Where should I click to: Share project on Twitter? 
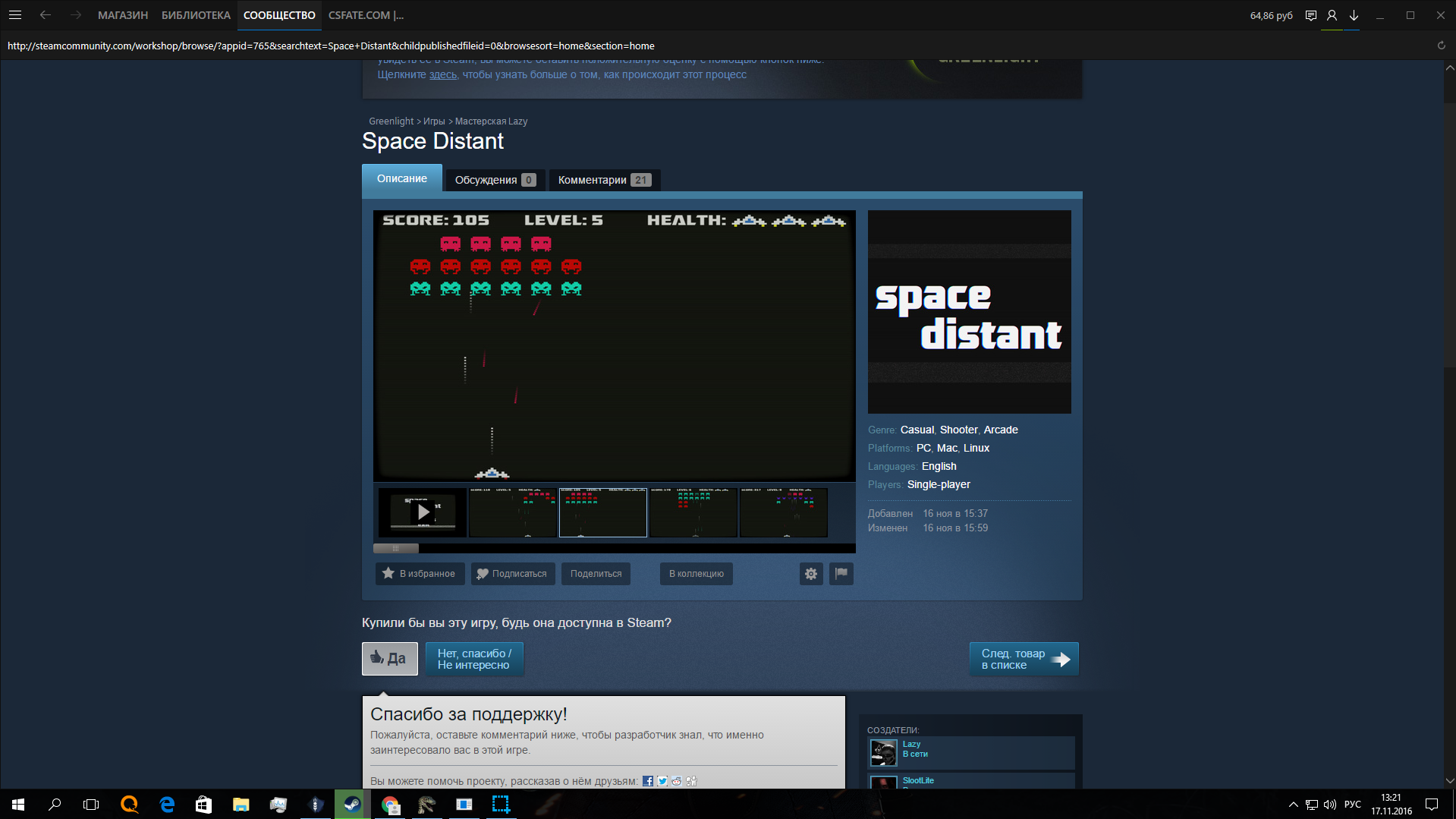pos(662,781)
